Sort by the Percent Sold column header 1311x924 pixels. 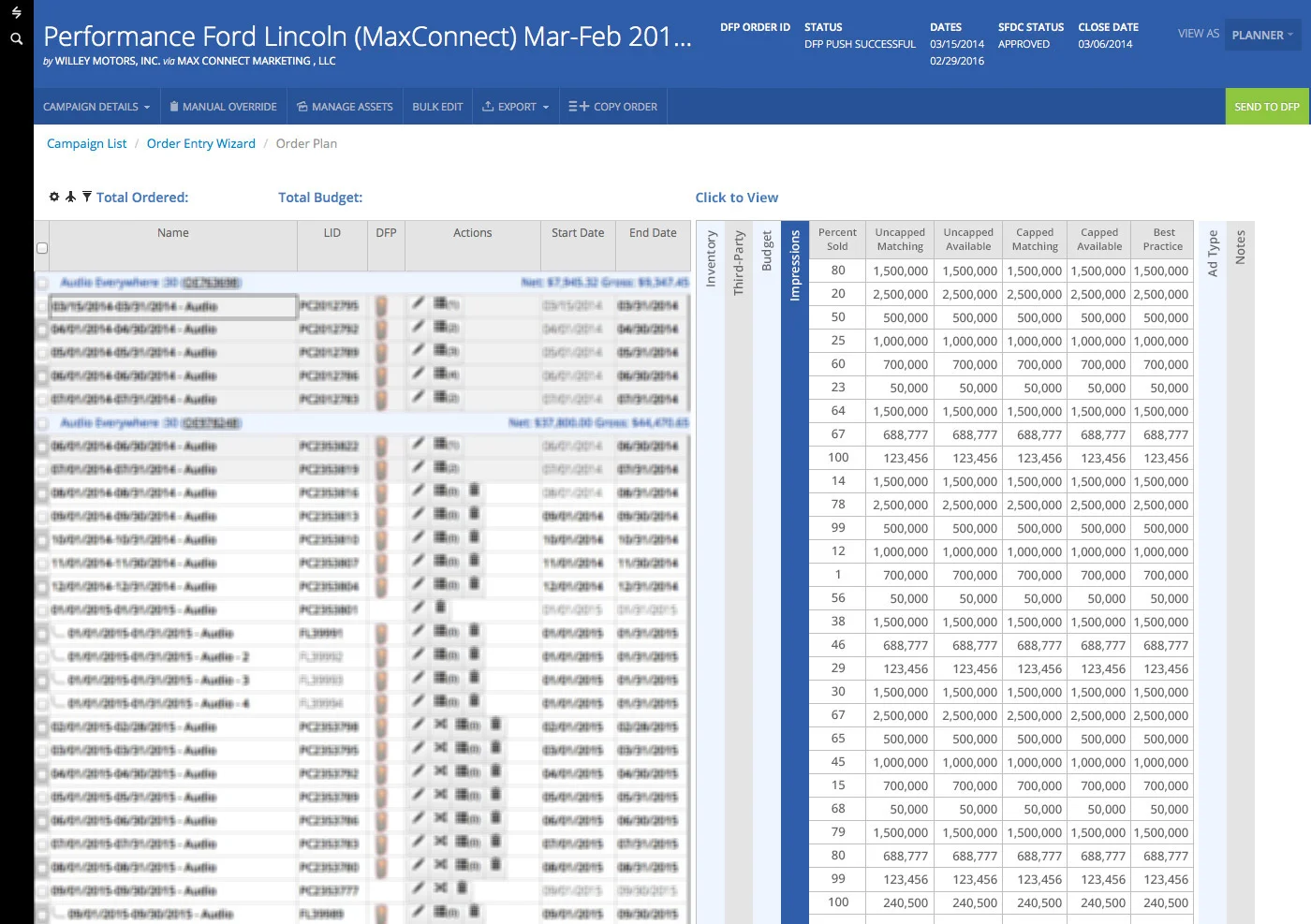pyautogui.click(x=837, y=240)
